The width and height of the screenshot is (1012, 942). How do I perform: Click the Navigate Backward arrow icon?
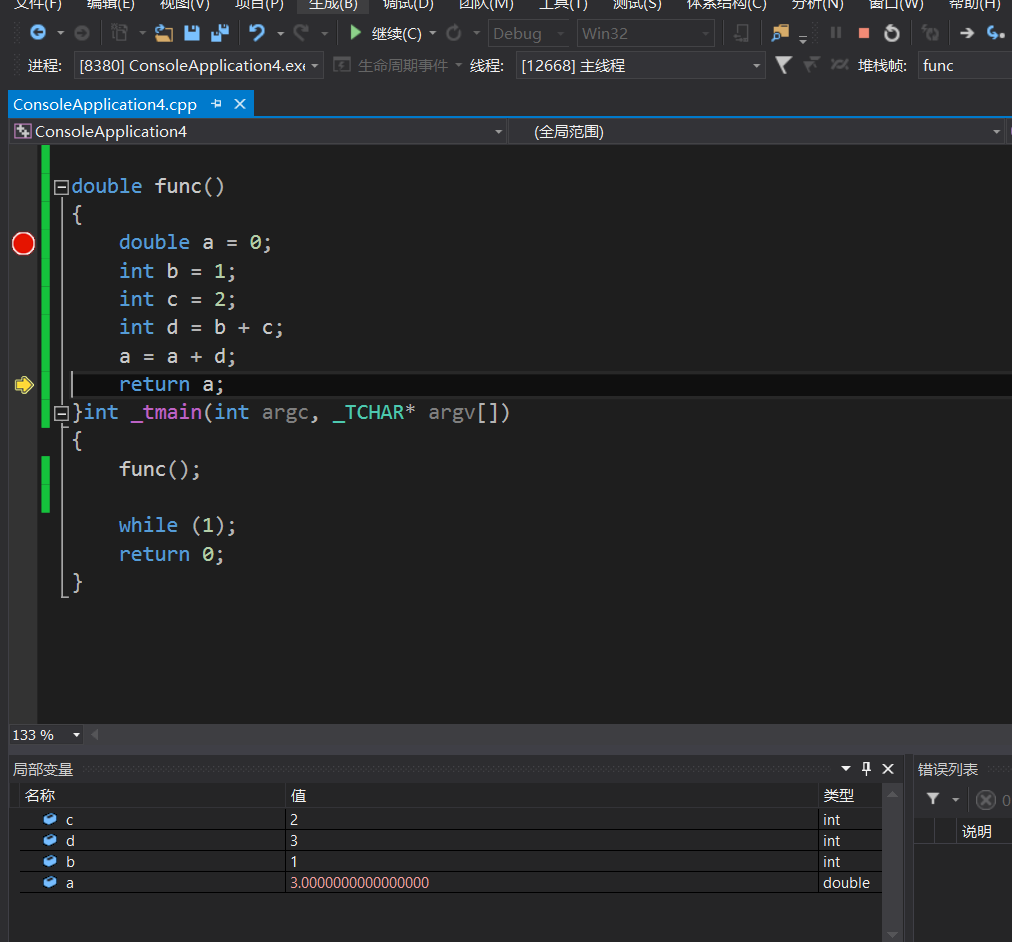click(x=38, y=33)
